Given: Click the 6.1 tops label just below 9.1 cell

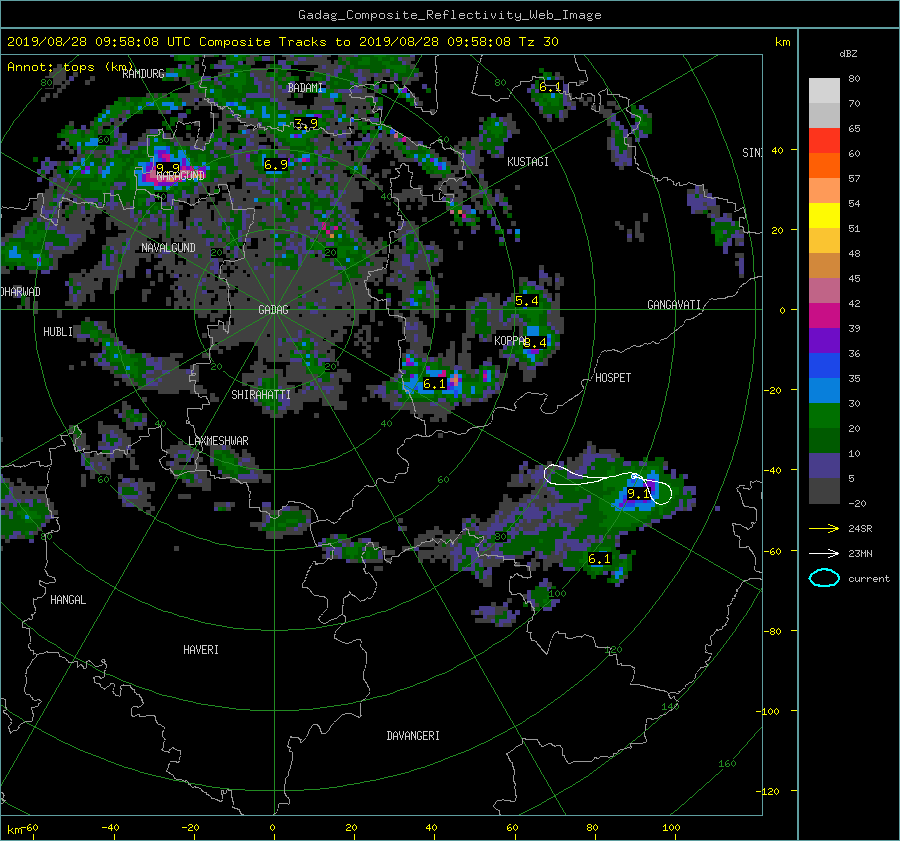Looking at the screenshot, I should tap(599, 559).
